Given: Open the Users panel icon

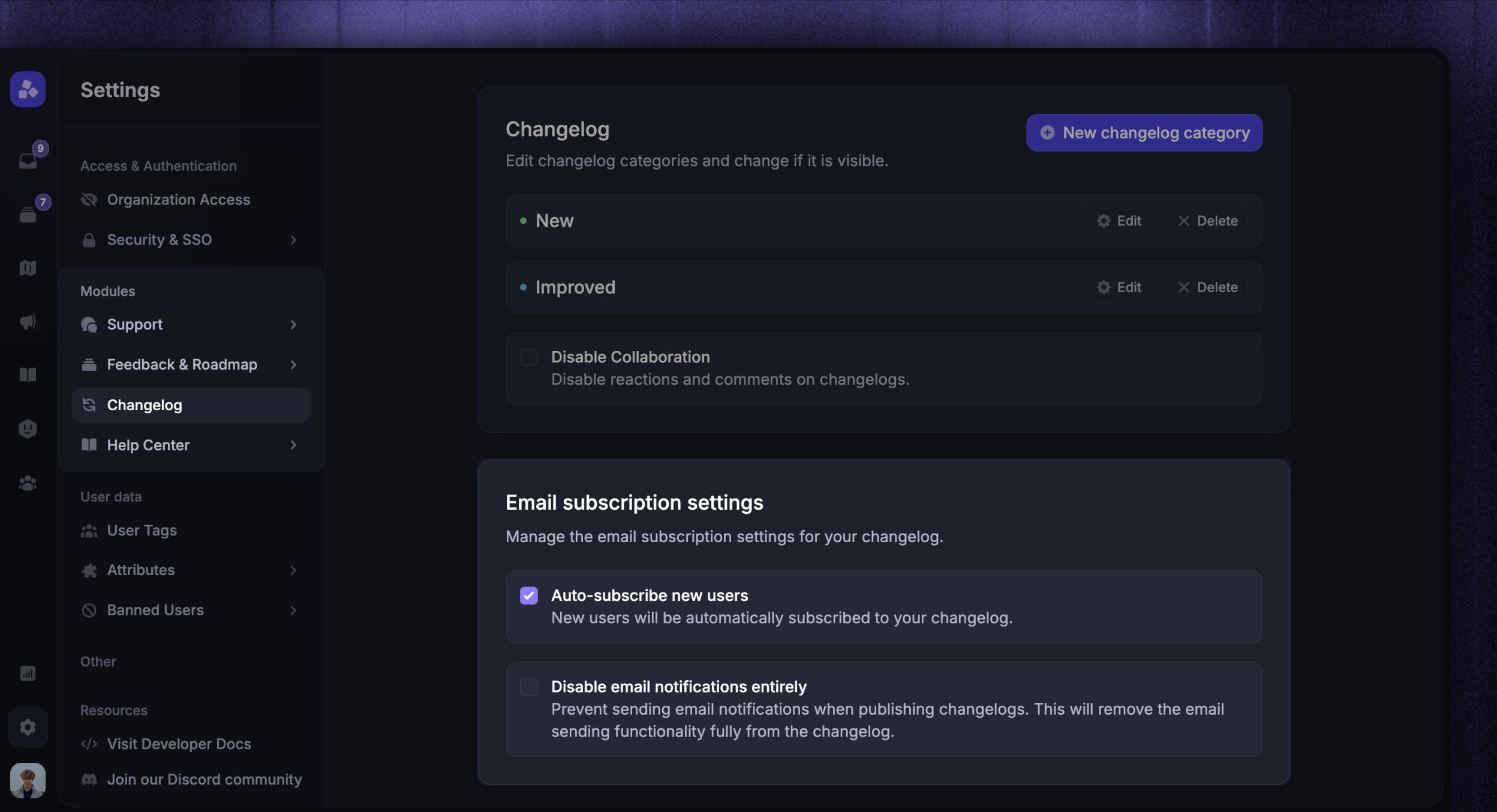Looking at the screenshot, I should click(28, 483).
